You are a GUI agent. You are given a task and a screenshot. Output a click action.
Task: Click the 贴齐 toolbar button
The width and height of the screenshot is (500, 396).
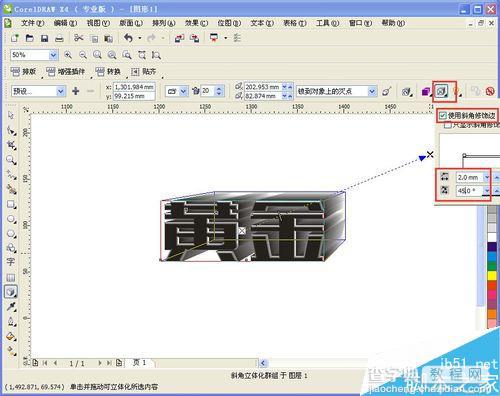click(144, 71)
